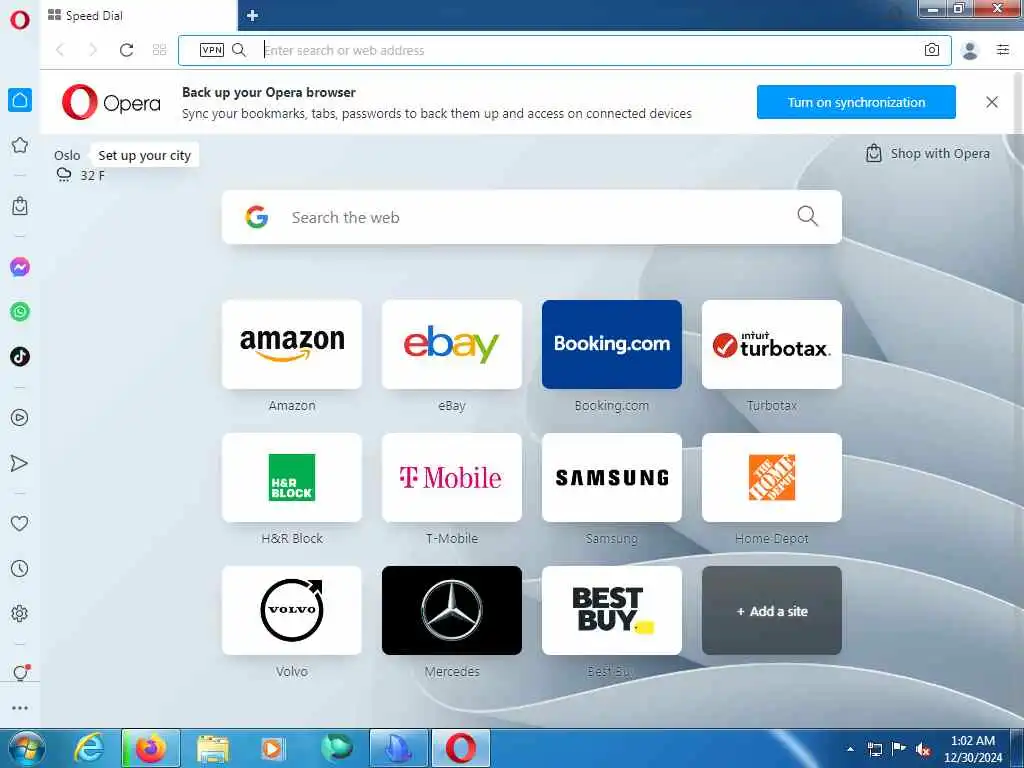Open Windows Media Player in taskbar
Viewport: 1024px width, 768px height.
(x=272, y=748)
